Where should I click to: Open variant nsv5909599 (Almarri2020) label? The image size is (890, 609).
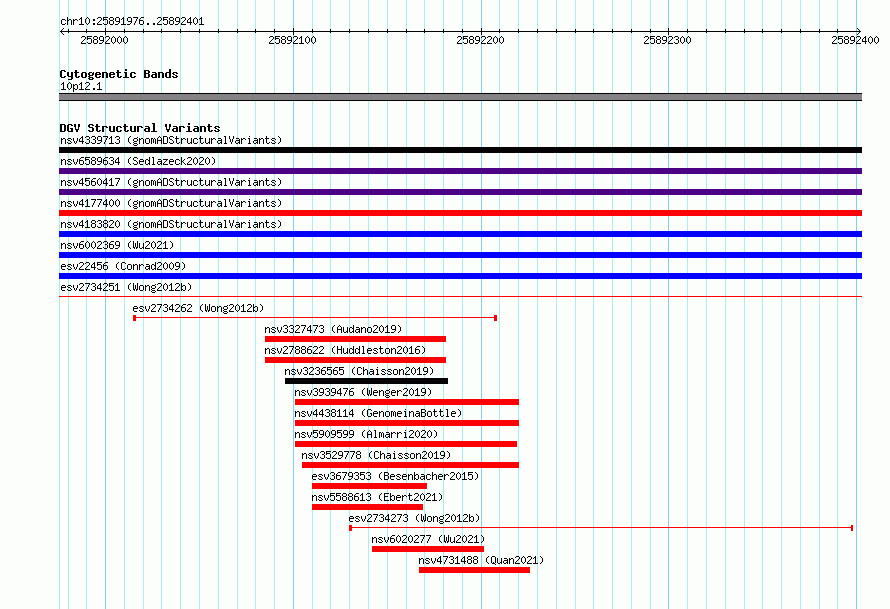366,434
